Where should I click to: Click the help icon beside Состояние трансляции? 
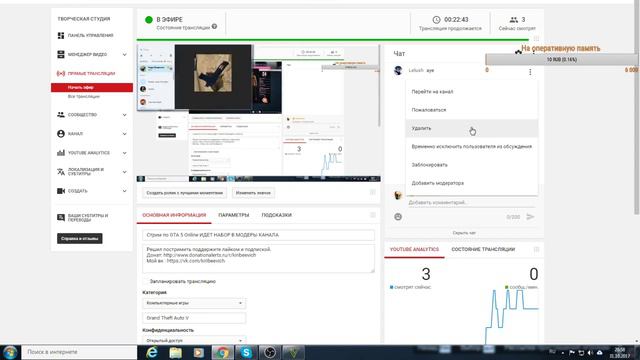coord(214,27)
